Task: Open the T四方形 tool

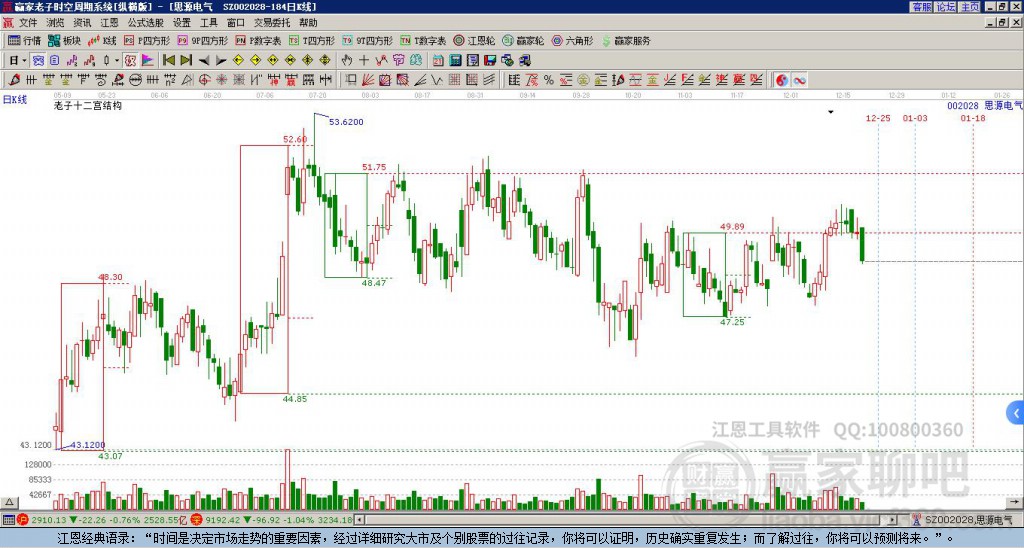Action: [x=312, y=40]
